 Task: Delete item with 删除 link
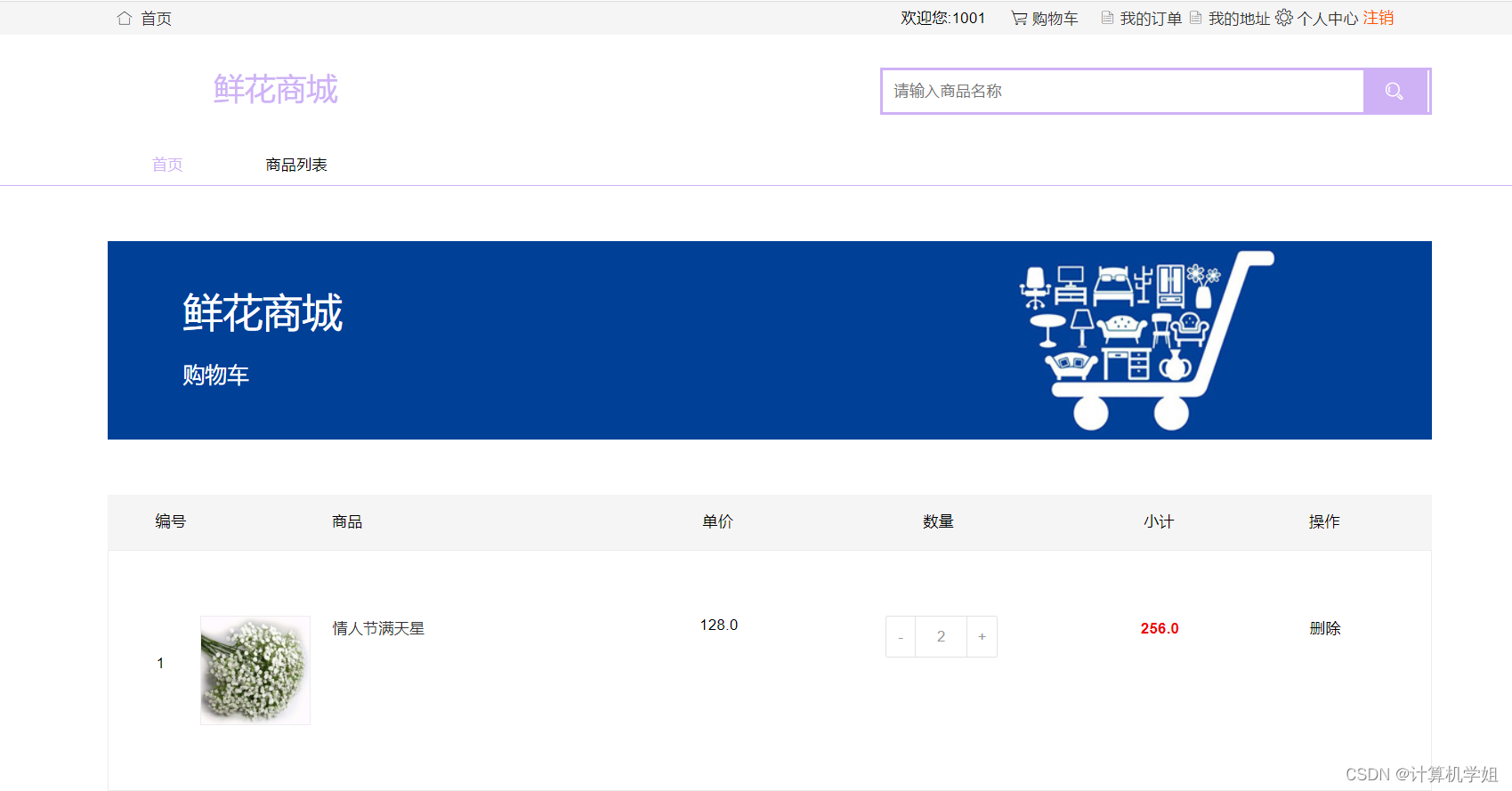tap(1325, 628)
